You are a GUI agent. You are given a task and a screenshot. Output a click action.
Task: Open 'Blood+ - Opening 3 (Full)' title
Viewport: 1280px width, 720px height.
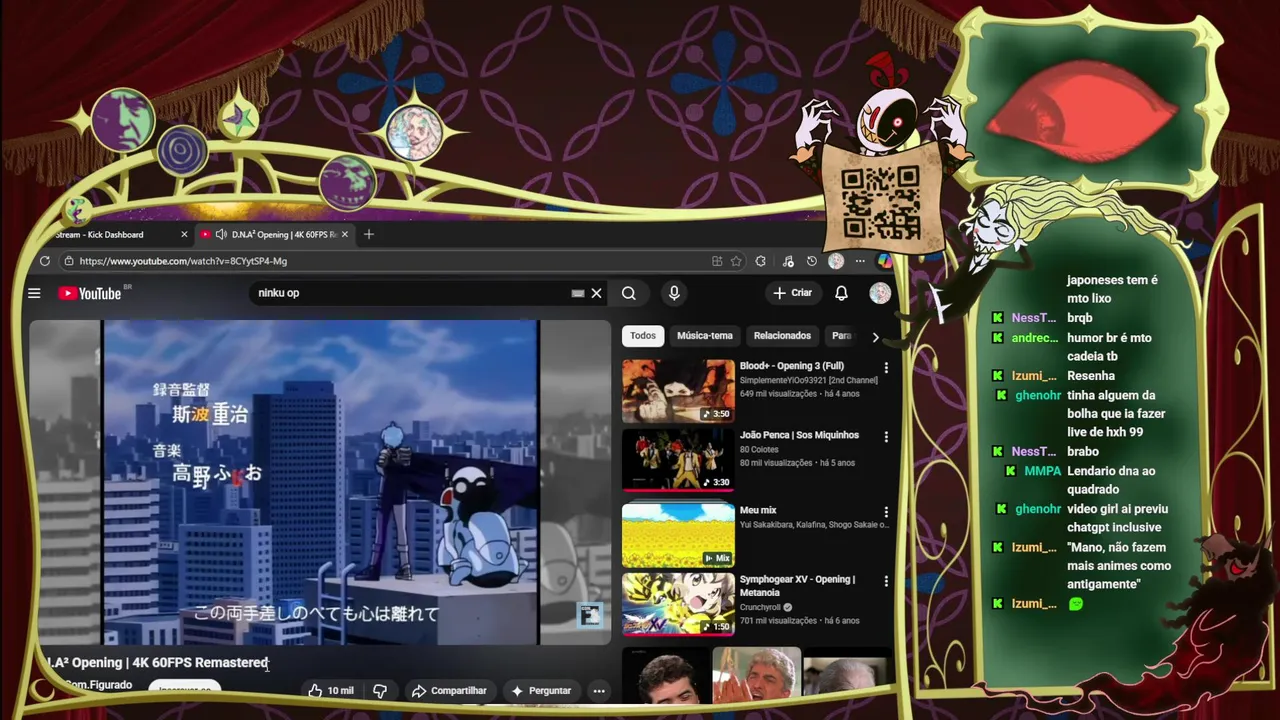[x=791, y=366]
